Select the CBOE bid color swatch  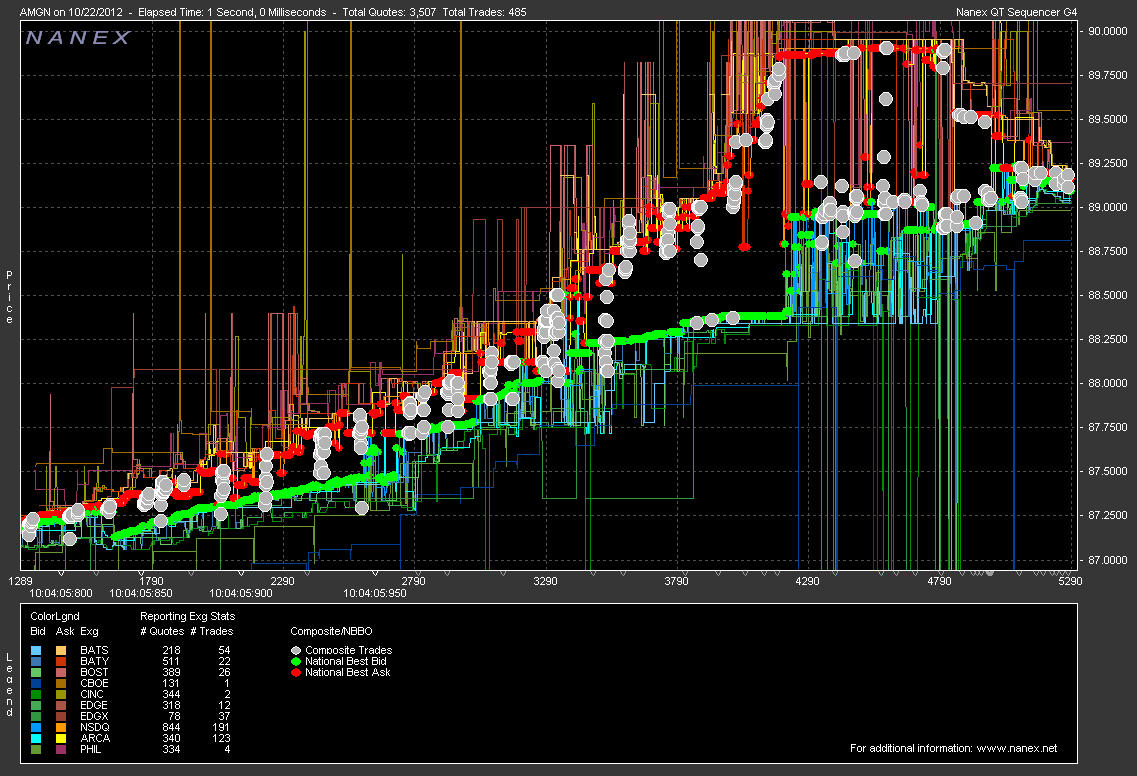point(37,683)
